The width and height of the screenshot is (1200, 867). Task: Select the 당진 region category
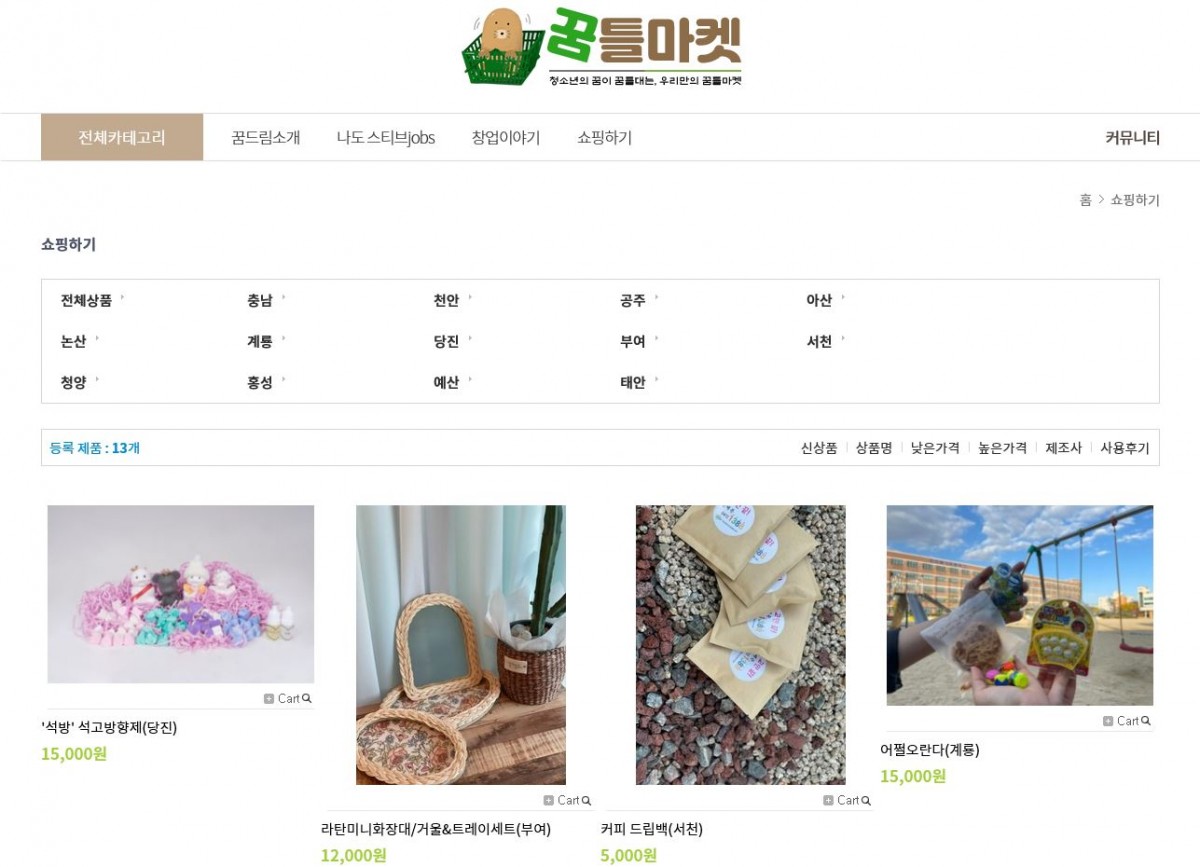coord(446,341)
